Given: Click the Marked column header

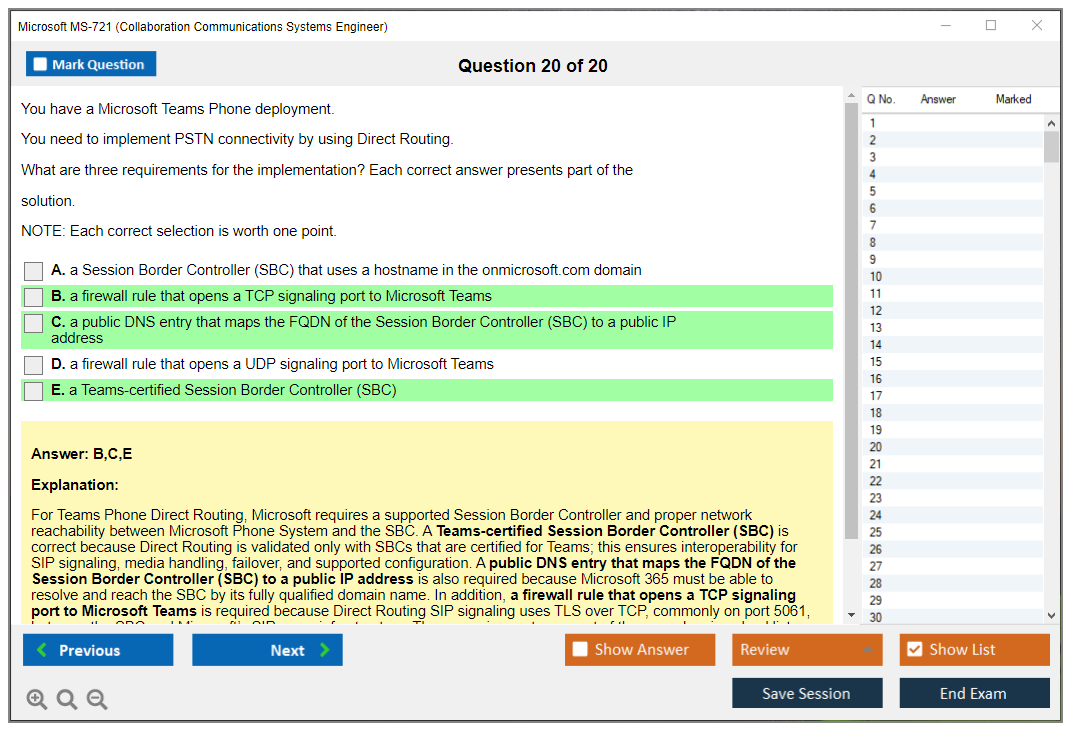Looking at the screenshot, I should 1013,99.
